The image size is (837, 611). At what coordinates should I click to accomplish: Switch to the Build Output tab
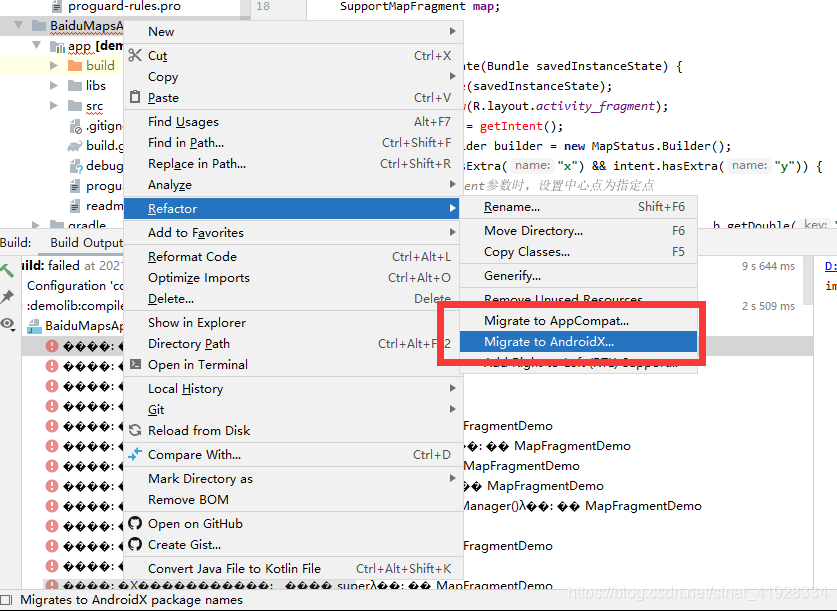click(x=86, y=243)
